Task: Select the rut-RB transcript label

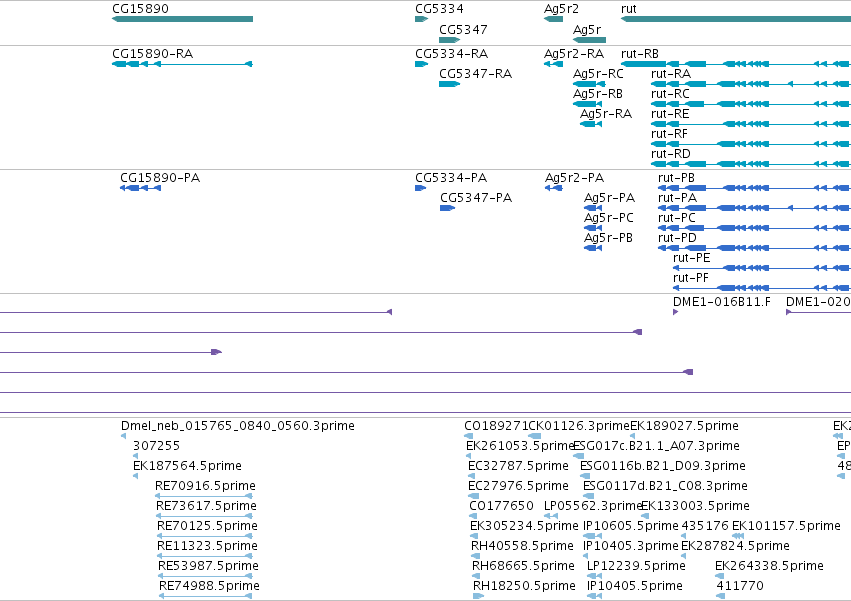Action: [x=639, y=54]
